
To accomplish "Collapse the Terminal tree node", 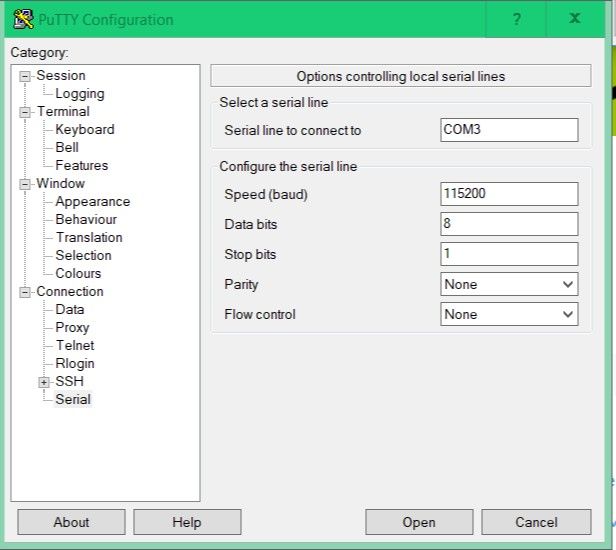I will coord(25,112).
